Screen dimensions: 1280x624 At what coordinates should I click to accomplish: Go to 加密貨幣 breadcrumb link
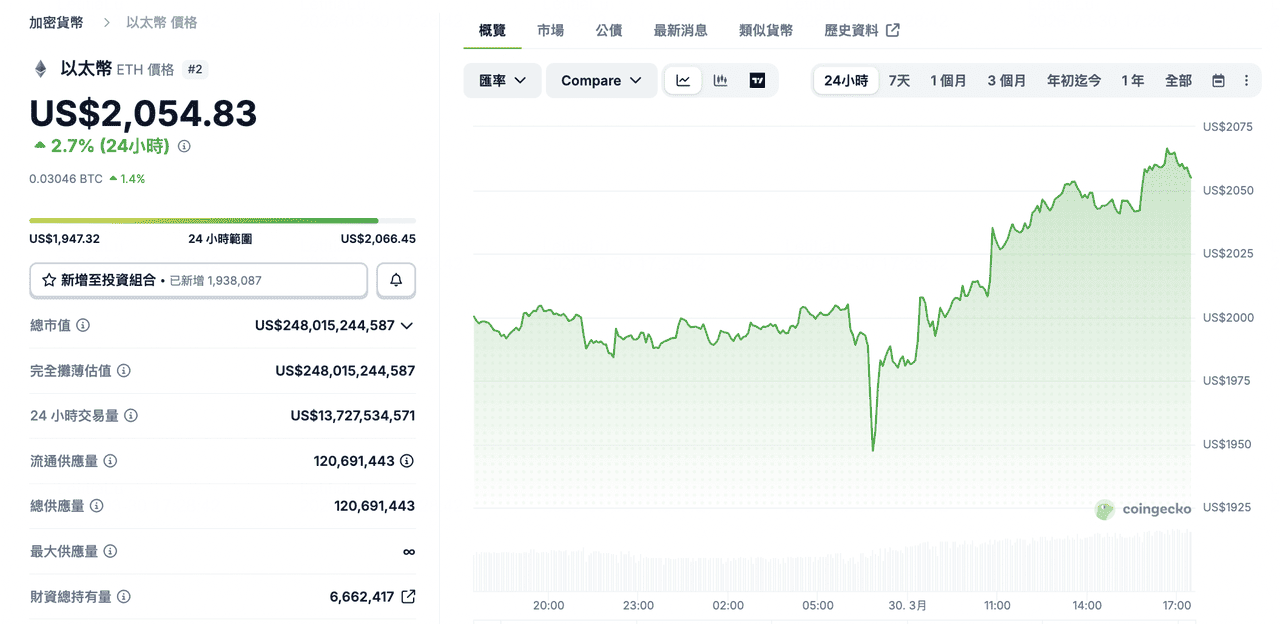pyautogui.click(x=57, y=22)
